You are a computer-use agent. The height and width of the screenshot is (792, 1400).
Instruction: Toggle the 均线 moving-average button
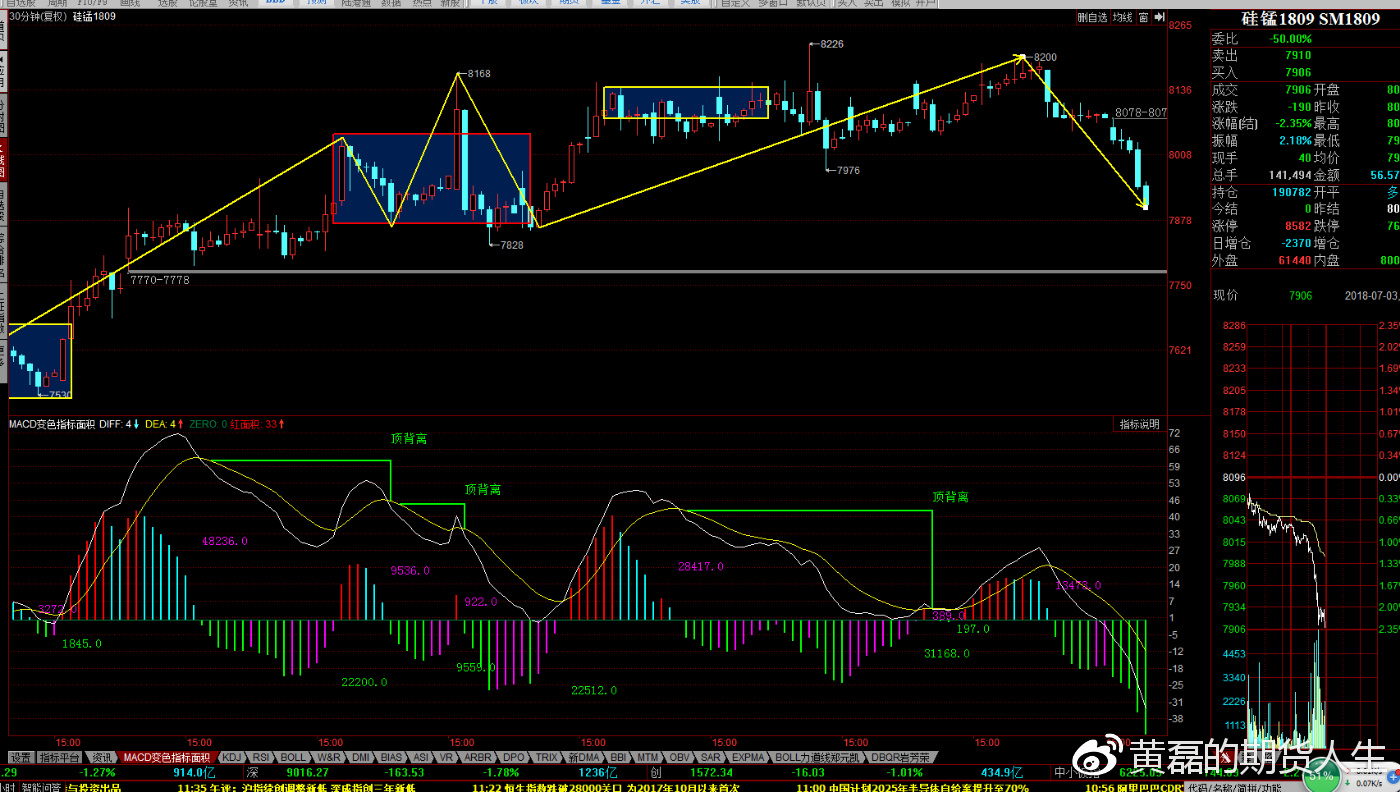pyautogui.click(x=1122, y=17)
